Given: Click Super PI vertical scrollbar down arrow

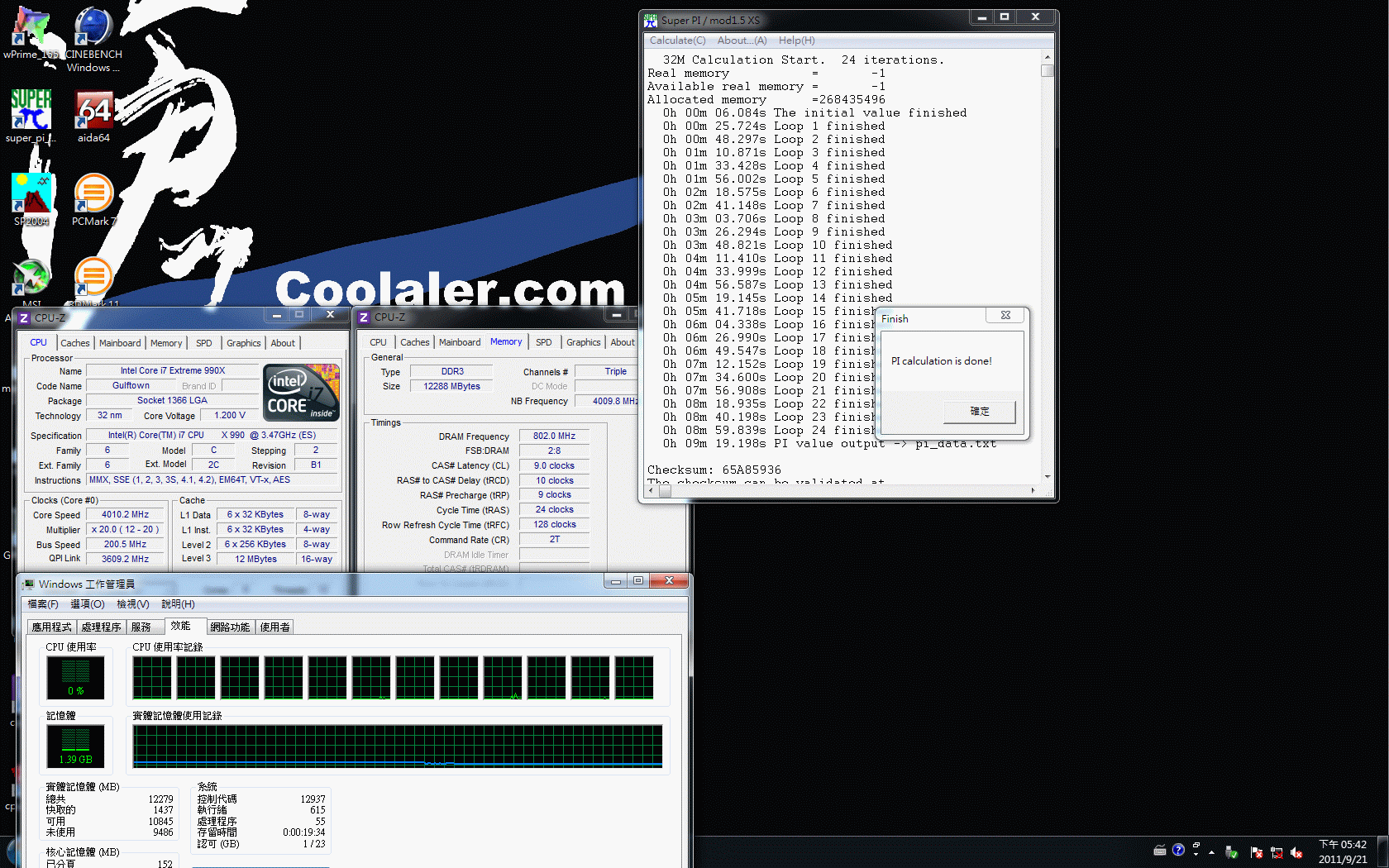Looking at the screenshot, I should pos(1048,477).
